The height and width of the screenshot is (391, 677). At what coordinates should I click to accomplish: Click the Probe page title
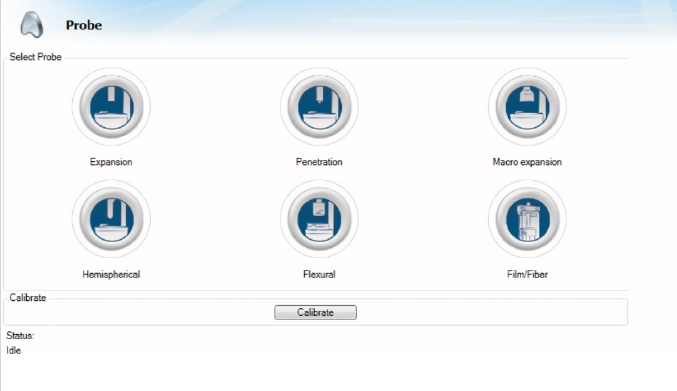(x=84, y=25)
